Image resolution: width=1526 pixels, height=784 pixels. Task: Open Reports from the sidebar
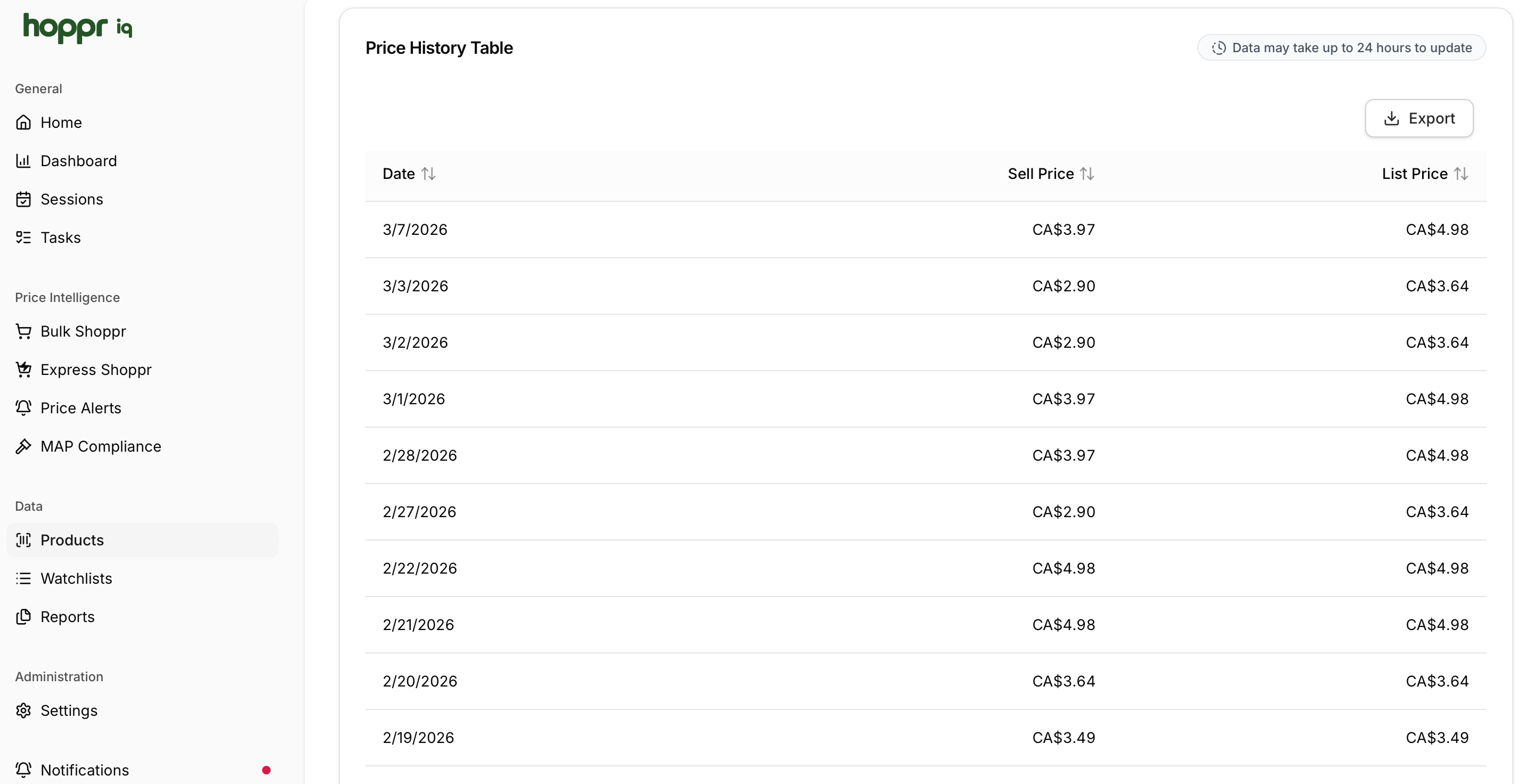67,617
